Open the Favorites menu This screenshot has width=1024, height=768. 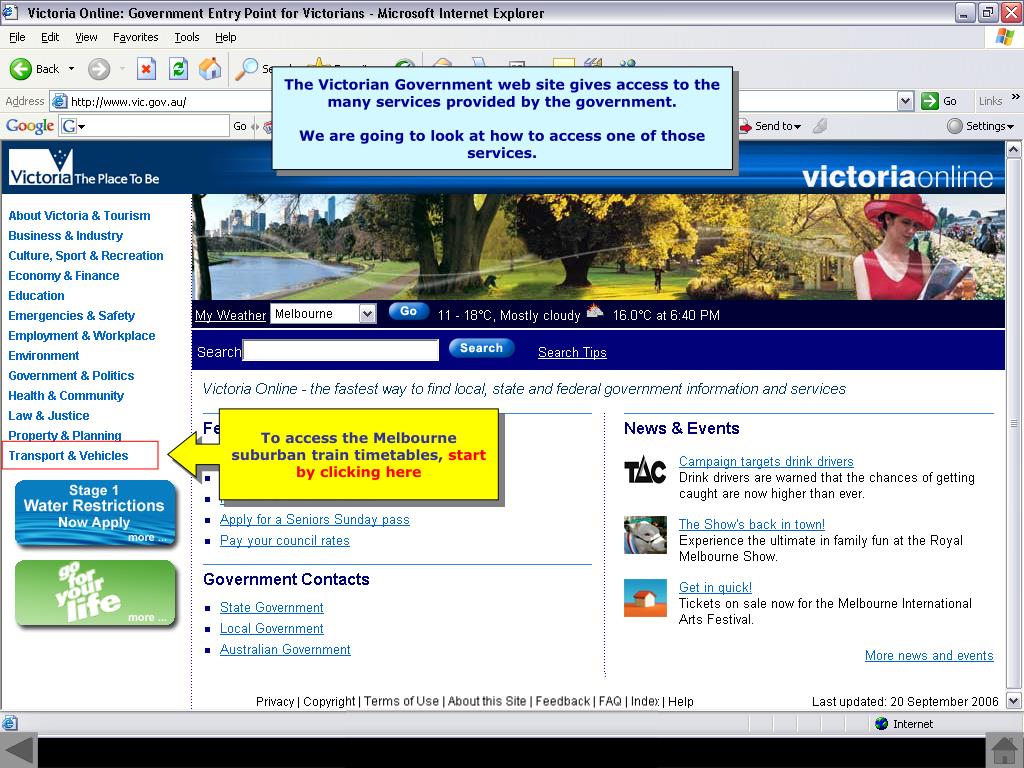click(x=135, y=37)
